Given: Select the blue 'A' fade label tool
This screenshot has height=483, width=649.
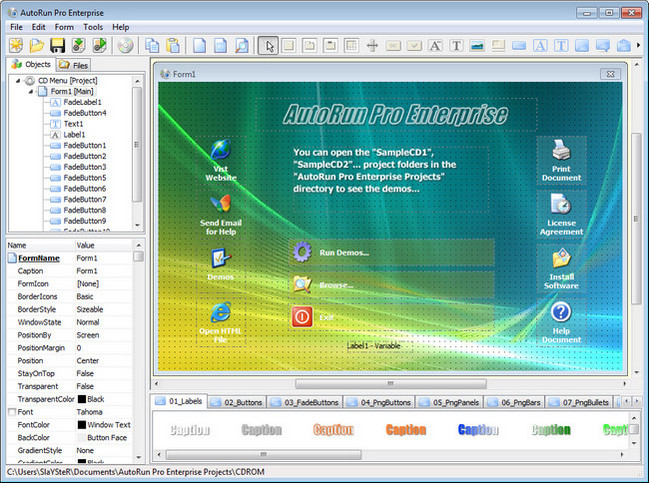Looking at the screenshot, I should pyautogui.click(x=540, y=46).
